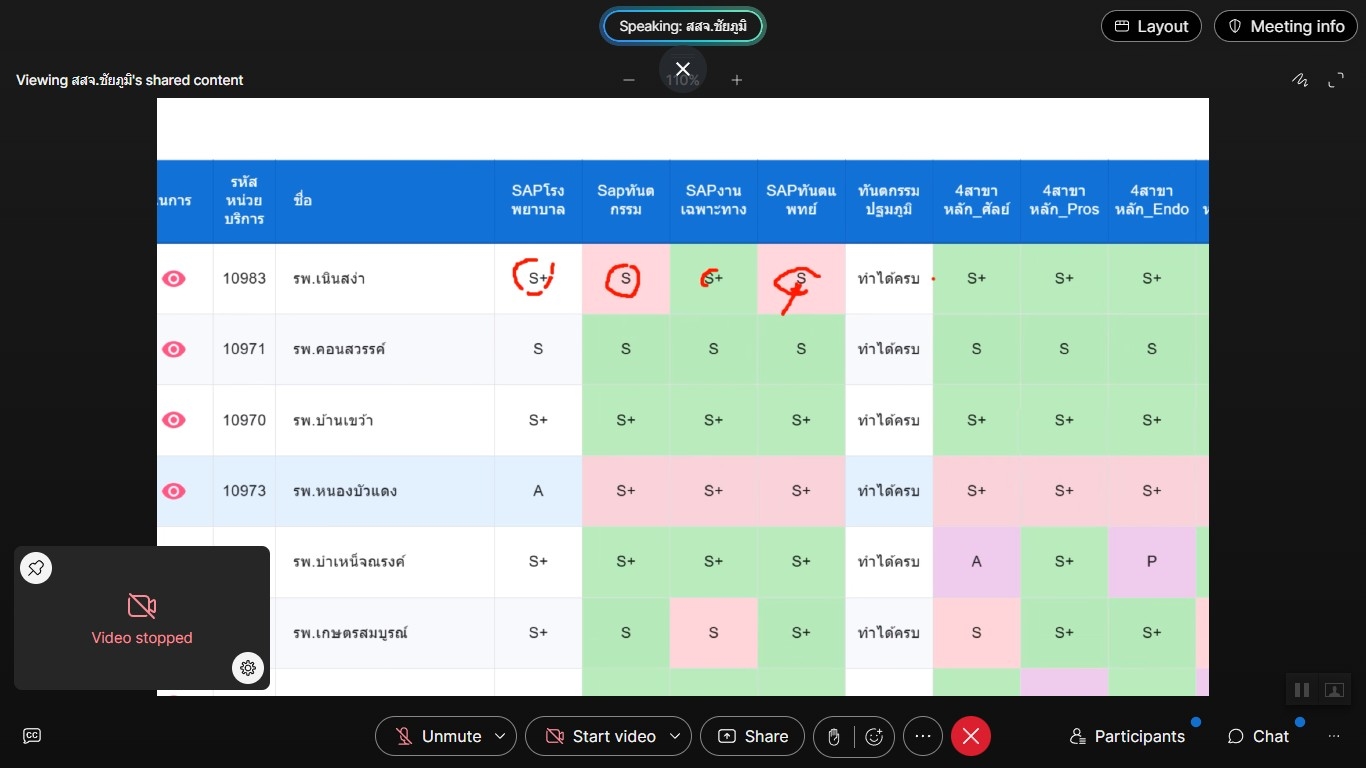The image size is (1366, 768).
Task: Click the A grade in รพ.หนองบัวแดง row
Action: click(x=538, y=491)
